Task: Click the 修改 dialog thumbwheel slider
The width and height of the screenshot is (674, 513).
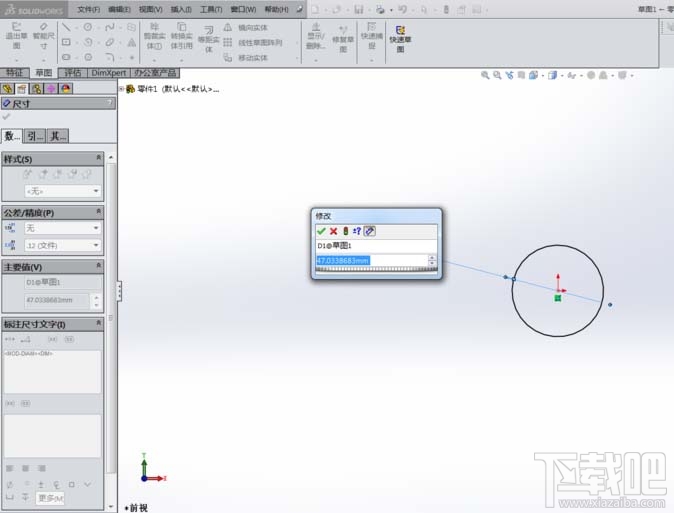Action: pos(376,269)
